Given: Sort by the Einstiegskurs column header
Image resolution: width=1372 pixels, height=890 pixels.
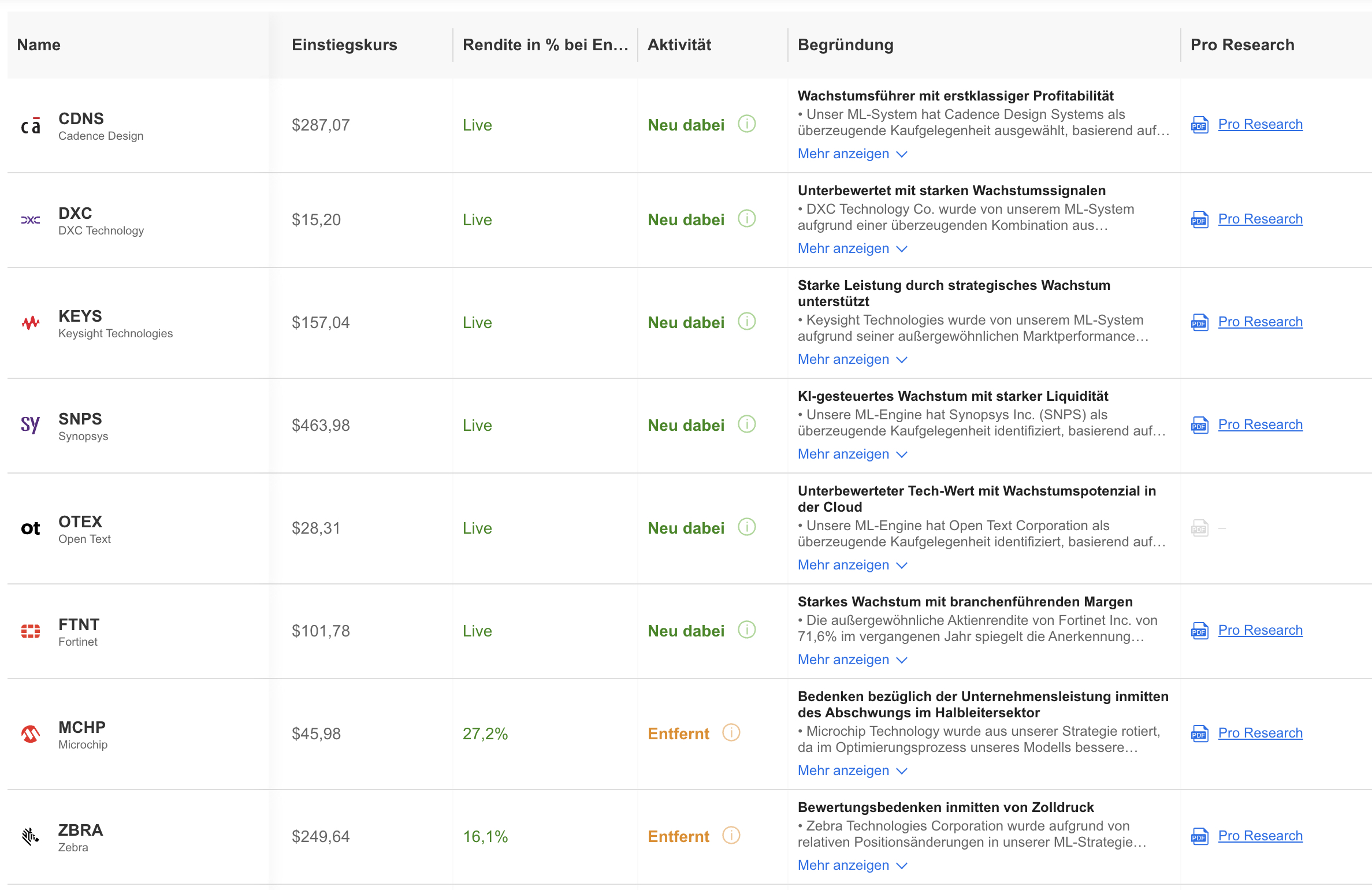Looking at the screenshot, I should tap(344, 45).
